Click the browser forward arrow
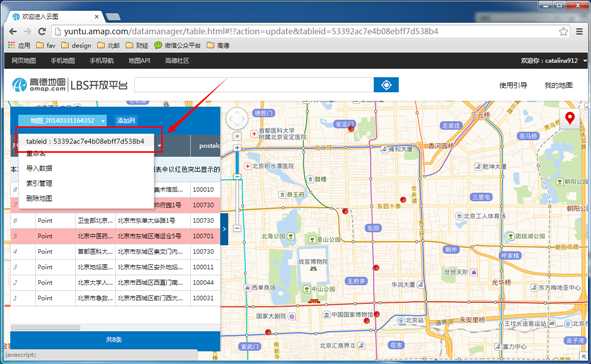591x364 pixels. point(28,31)
